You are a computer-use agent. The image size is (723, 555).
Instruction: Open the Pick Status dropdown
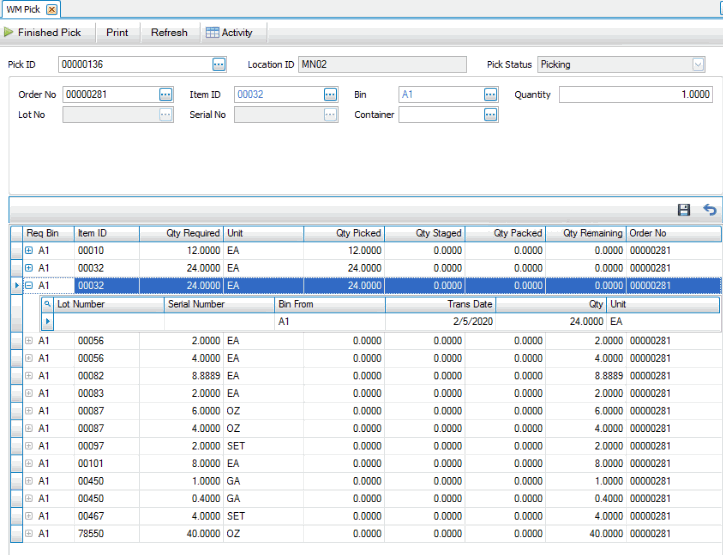pyautogui.click(x=698, y=65)
